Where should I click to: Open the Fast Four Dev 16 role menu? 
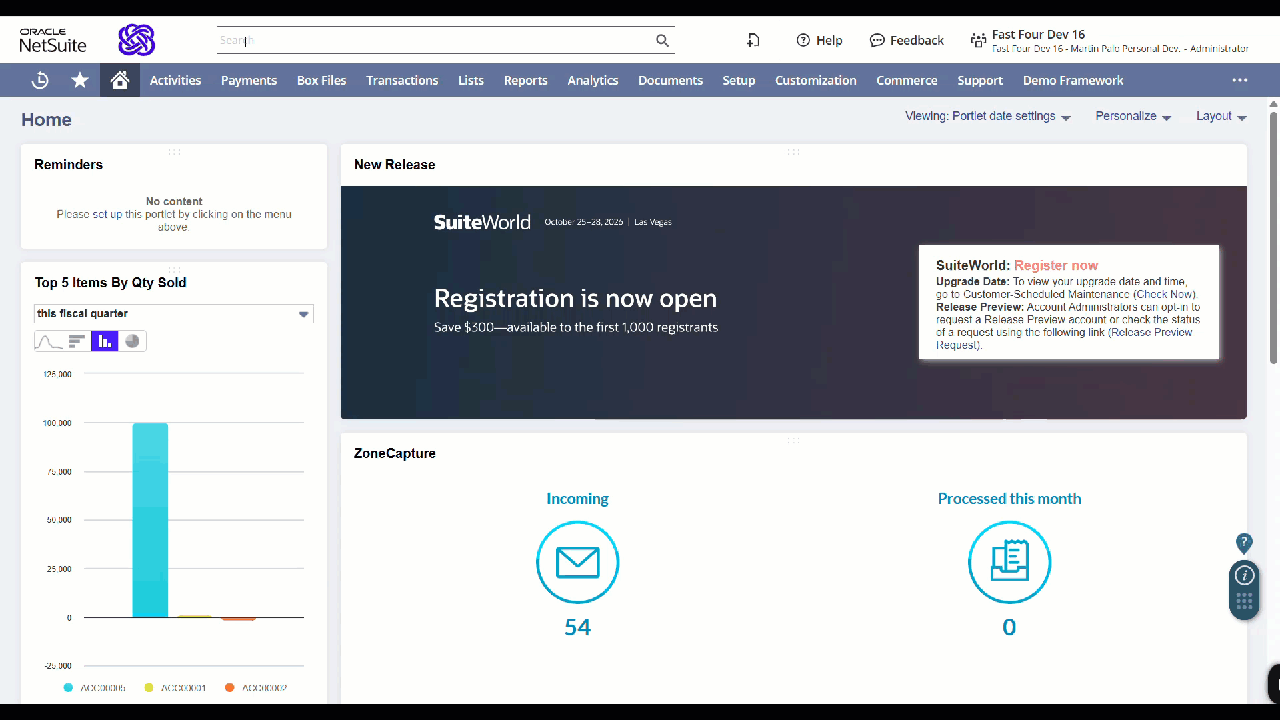click(1120, 41)
